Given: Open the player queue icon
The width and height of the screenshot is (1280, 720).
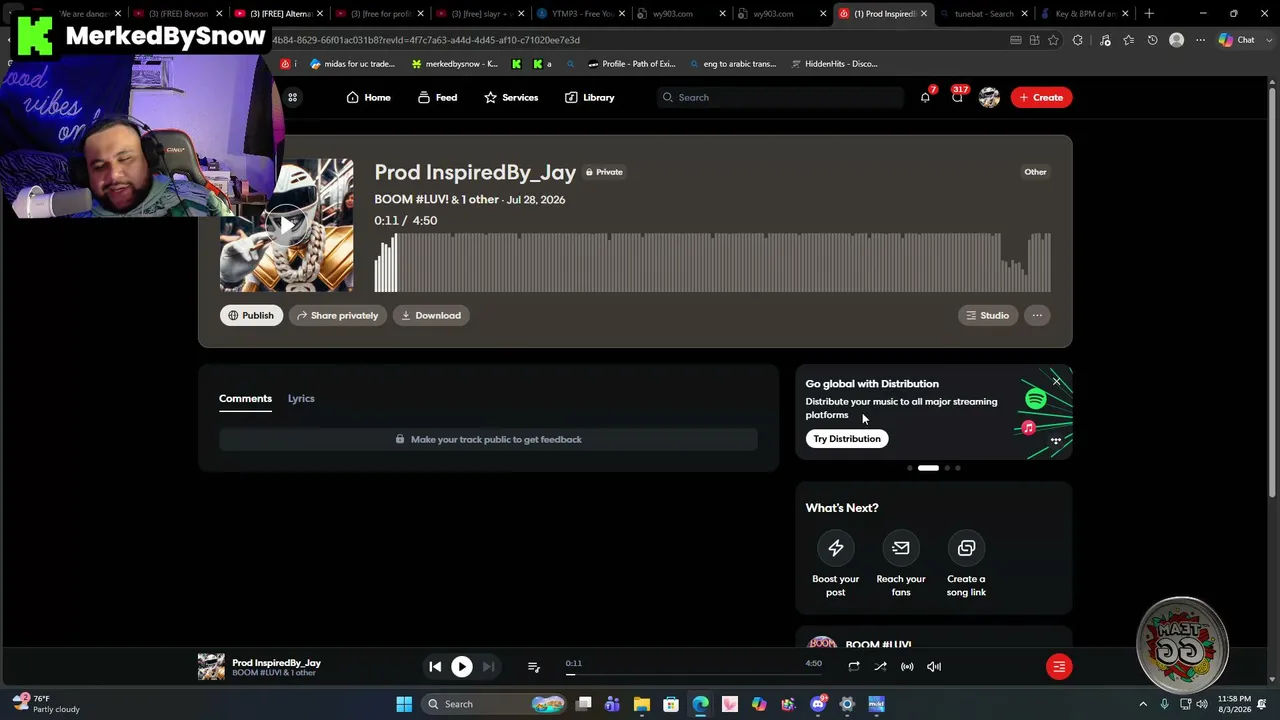Looking at the screenshot, I should click(x=533, y=667).
